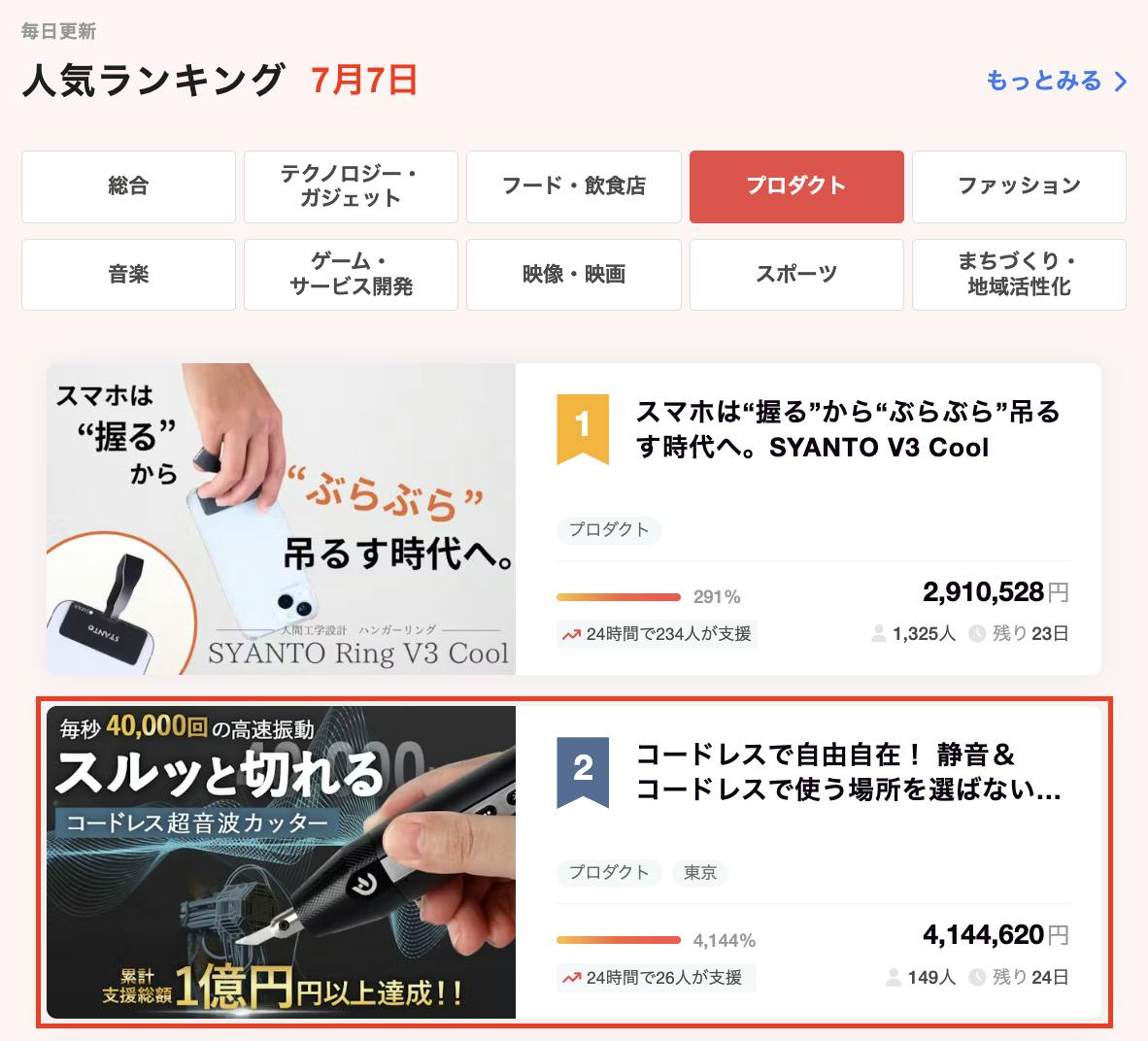Viewport: 1148px width, 1041px height.
Task: Click the gold rank 1 ribbon badge
Action: click(583, 428)
